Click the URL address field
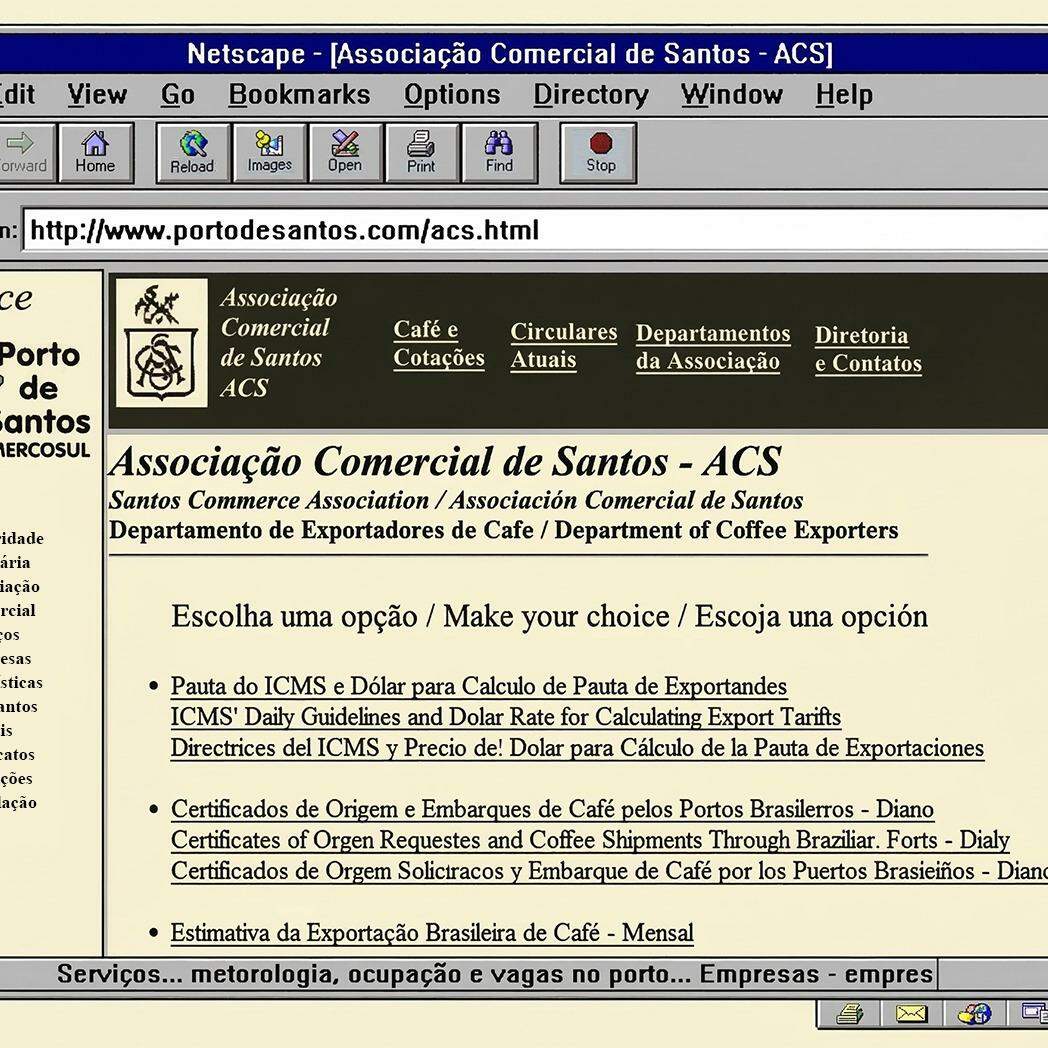1048x1048 pixels. (x=535, y=230)
